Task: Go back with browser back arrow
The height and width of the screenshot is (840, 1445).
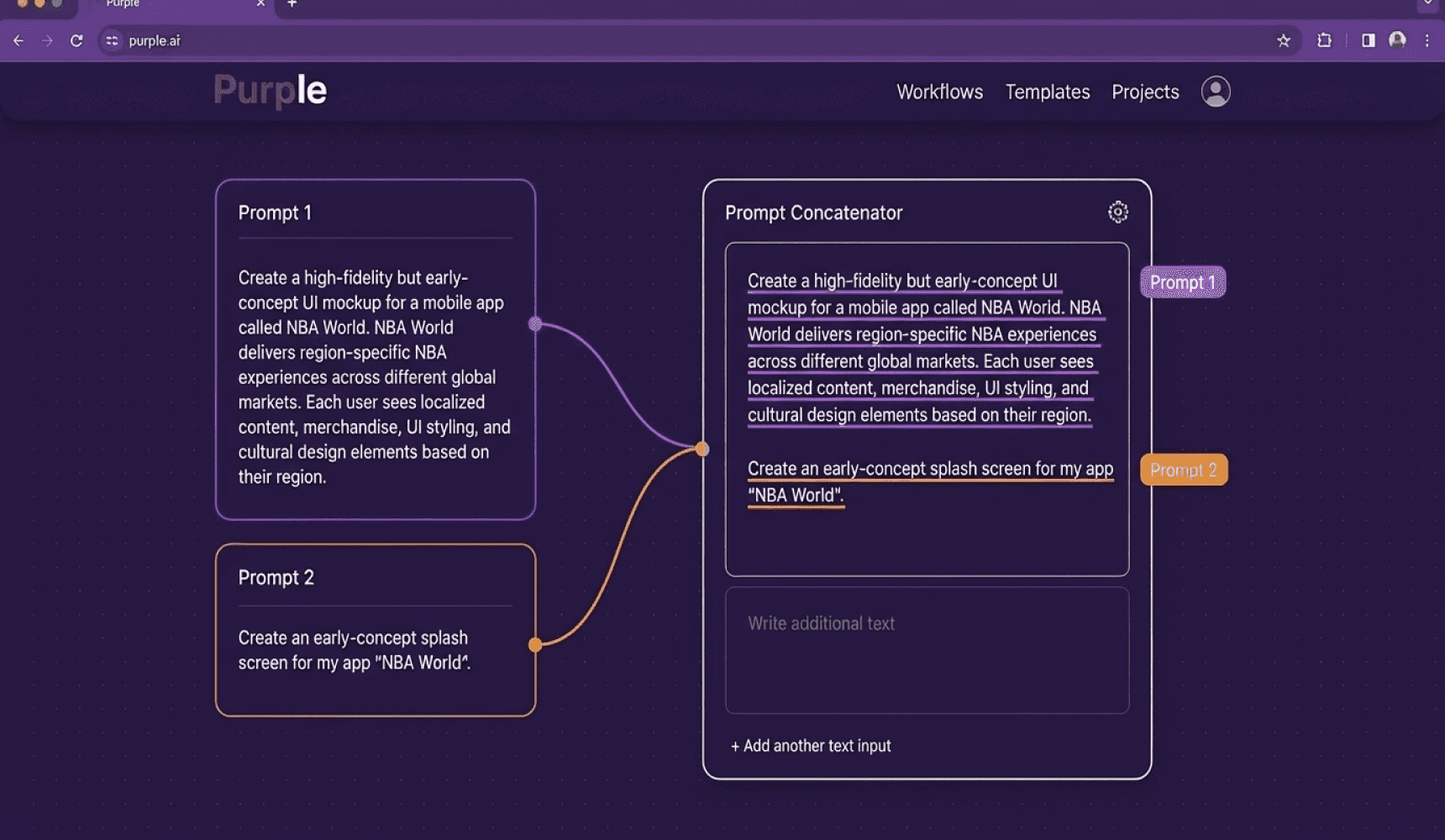Action: [18, 40]
